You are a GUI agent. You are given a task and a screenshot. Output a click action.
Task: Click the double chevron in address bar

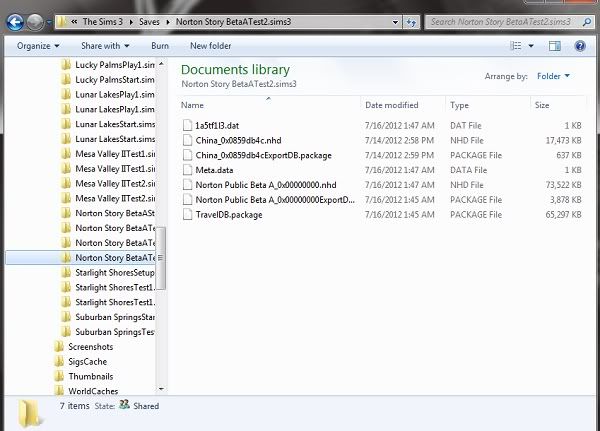coord(74,22)
